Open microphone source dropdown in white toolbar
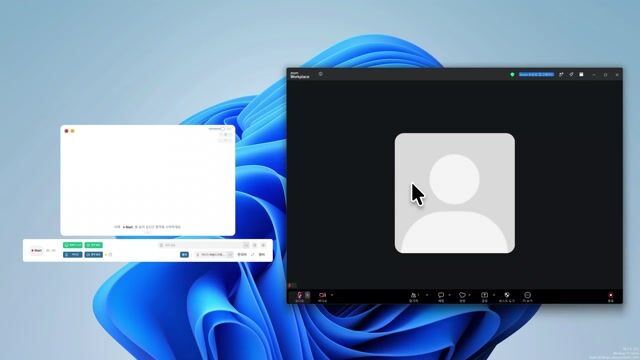The height and width of the screenshot is (360, 640). click(214, 254)
